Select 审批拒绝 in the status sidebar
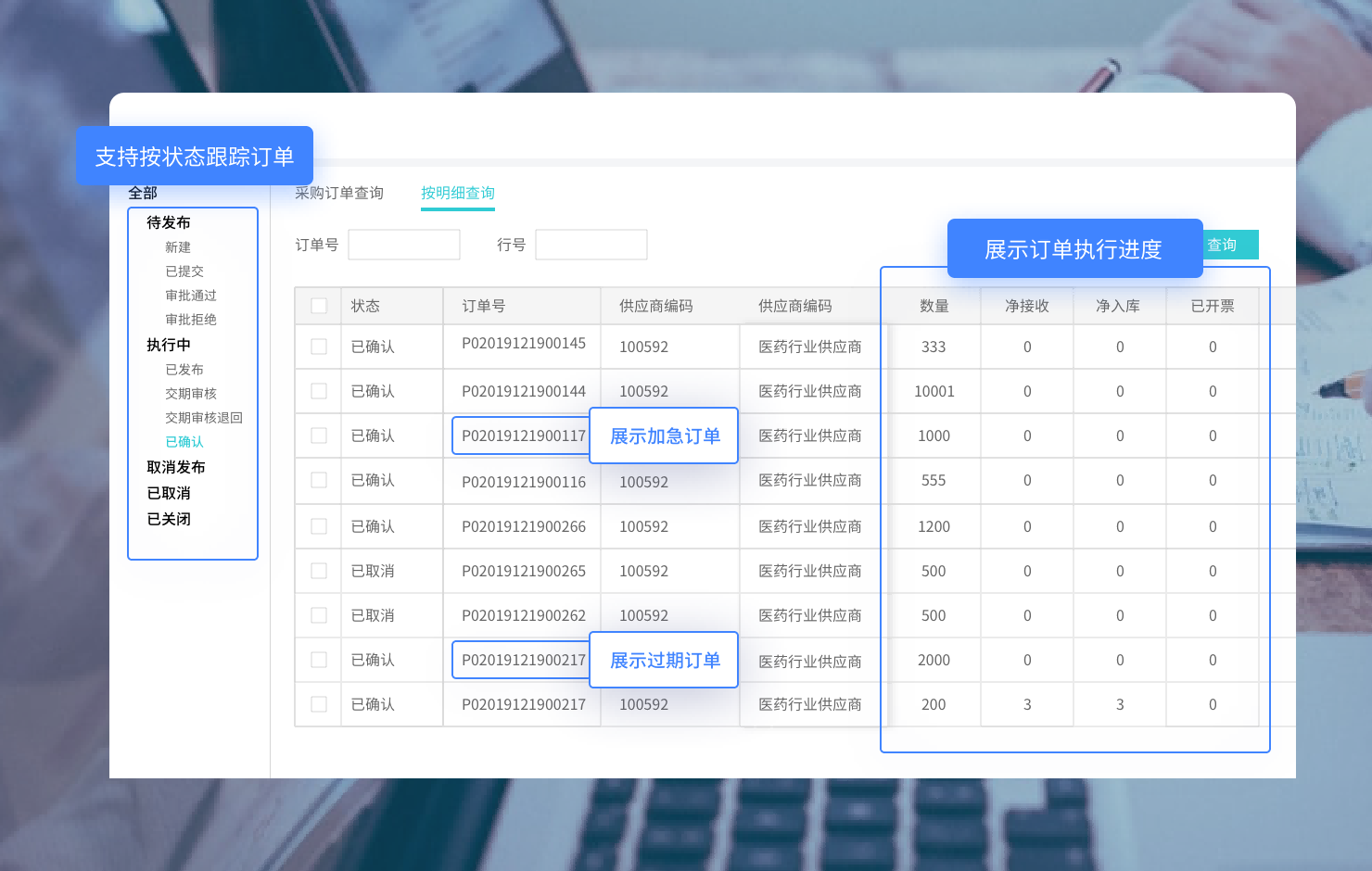The height and width of the screenshot is (871, 1372). (x=191, y=319)
